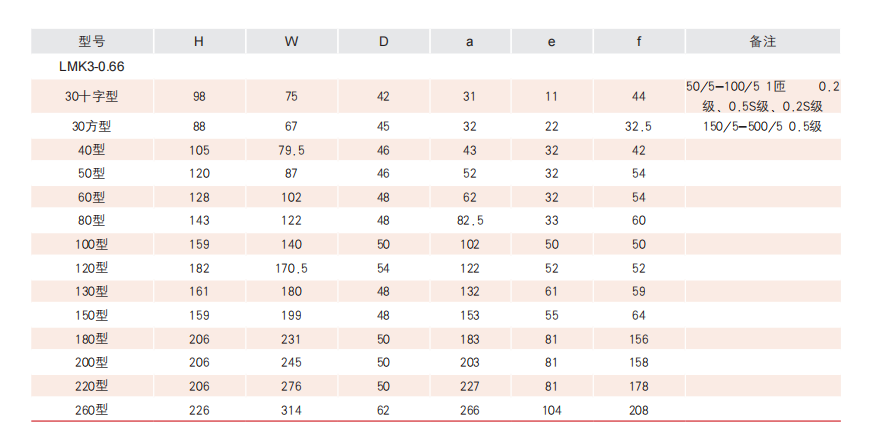Select the D column header
This screenshot has width=889, height=435.
point(384,42)
